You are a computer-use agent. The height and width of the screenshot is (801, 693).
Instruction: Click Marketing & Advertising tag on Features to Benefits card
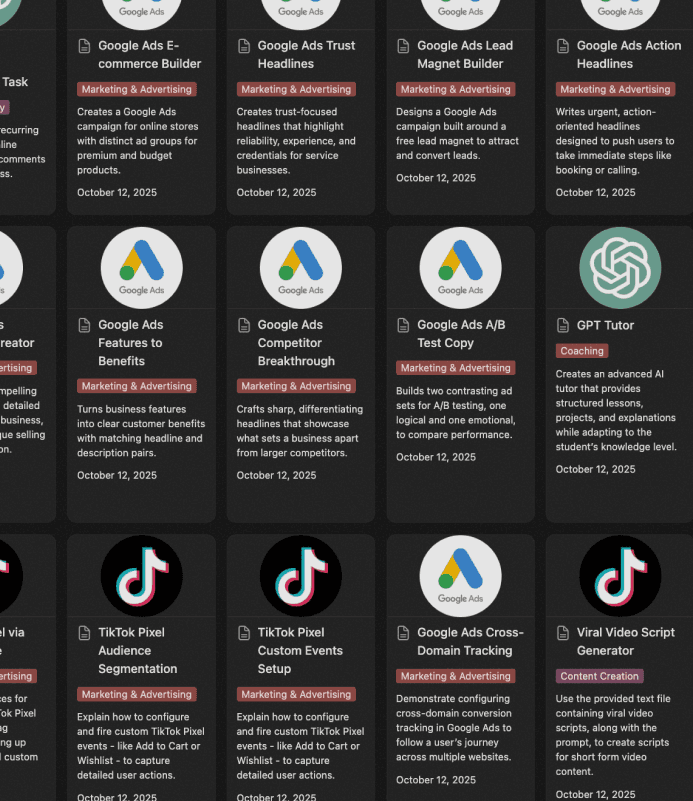pyautogui.click(x=137, y=386)
